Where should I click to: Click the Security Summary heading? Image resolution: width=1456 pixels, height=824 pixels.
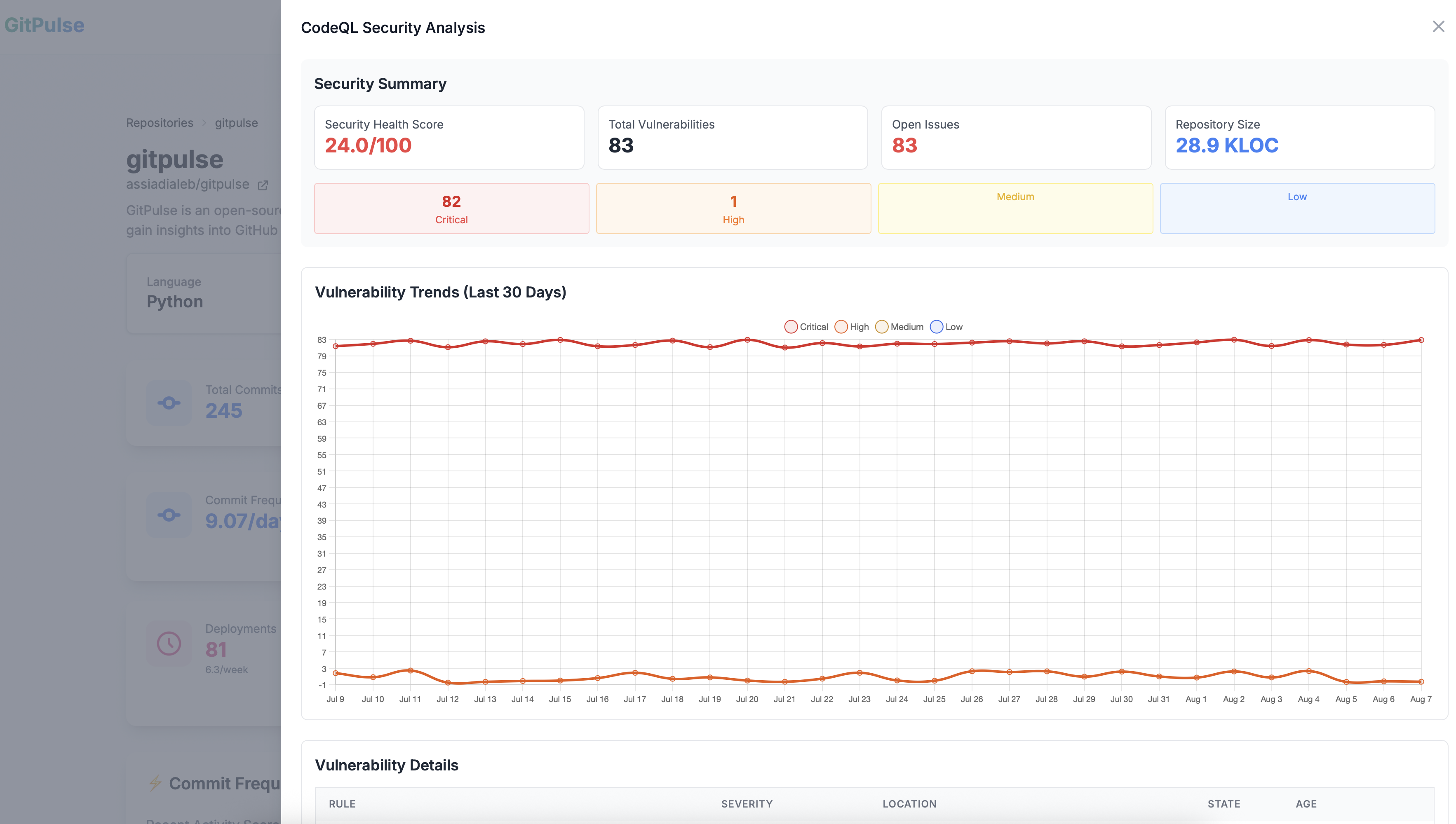[380, 84]
